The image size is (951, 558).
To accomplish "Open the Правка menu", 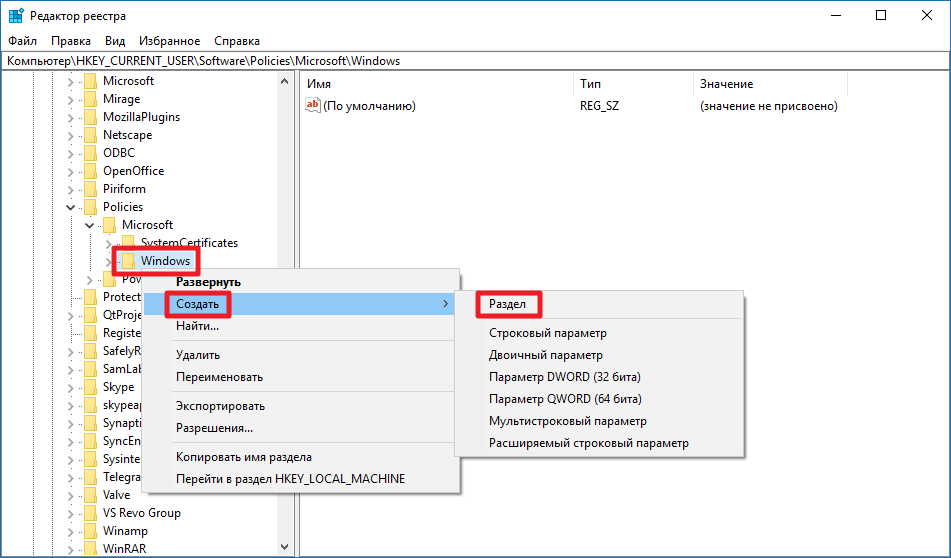I will tap(71, 41).
